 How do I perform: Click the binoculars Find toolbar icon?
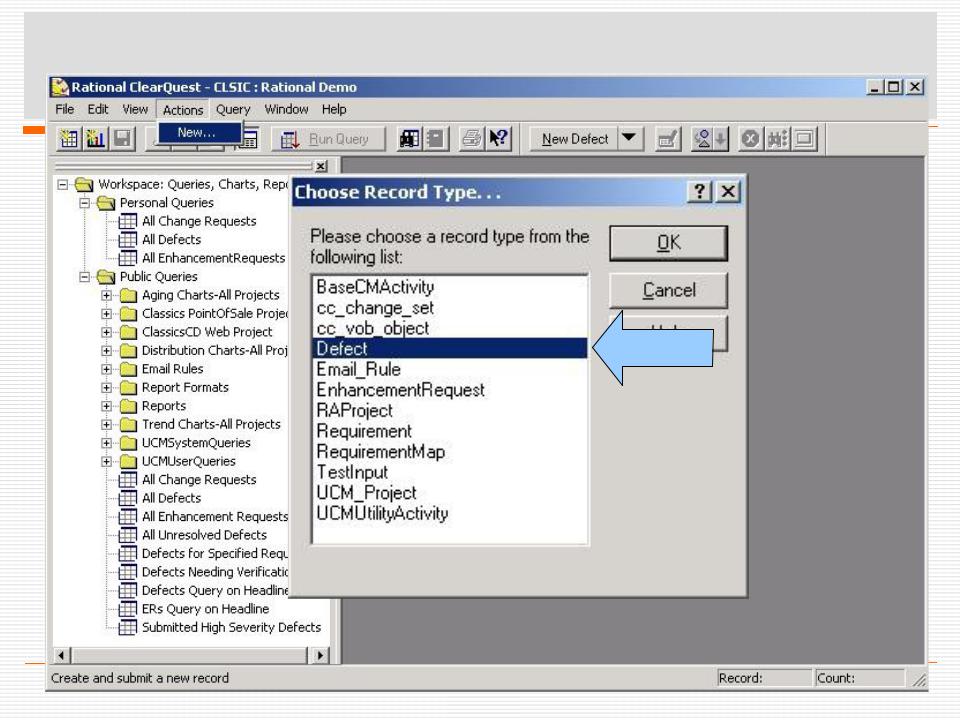(409, 139)
